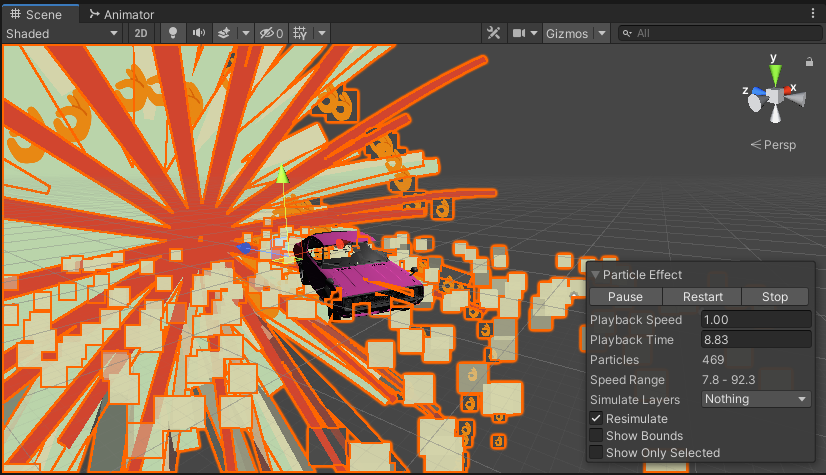Collapse the Particle Effect panel
The width and height of the screenshot is (826, 475).
596,274
